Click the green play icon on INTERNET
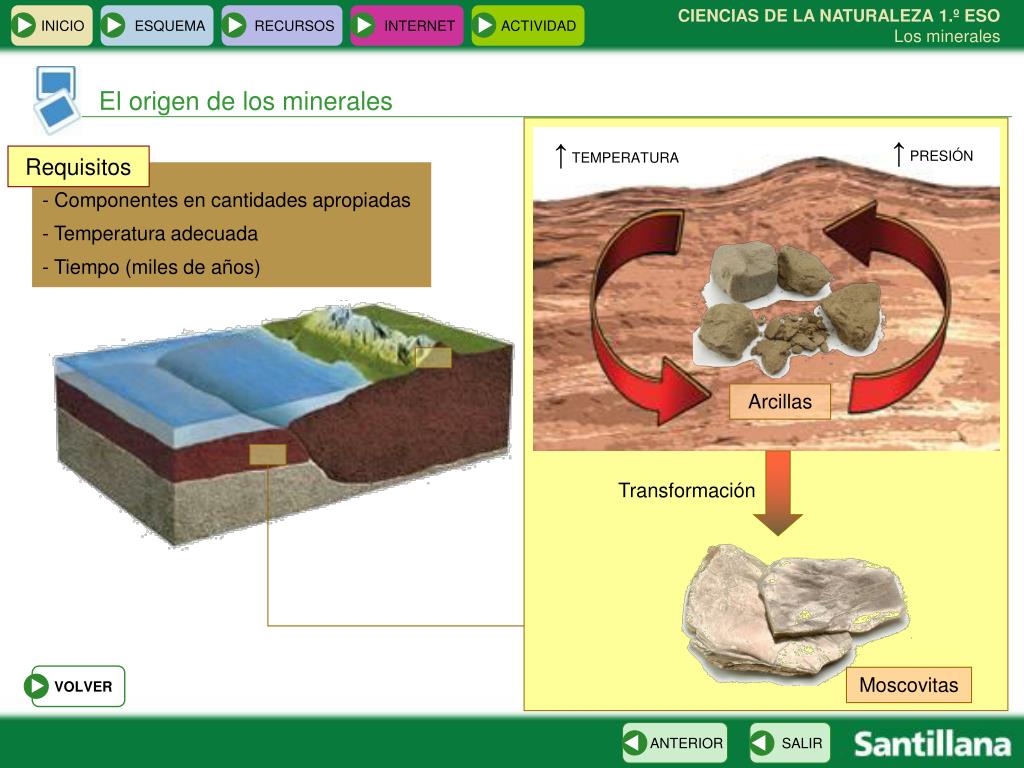The height and width of the screenshot is (768, 1024). pos(364,25)
